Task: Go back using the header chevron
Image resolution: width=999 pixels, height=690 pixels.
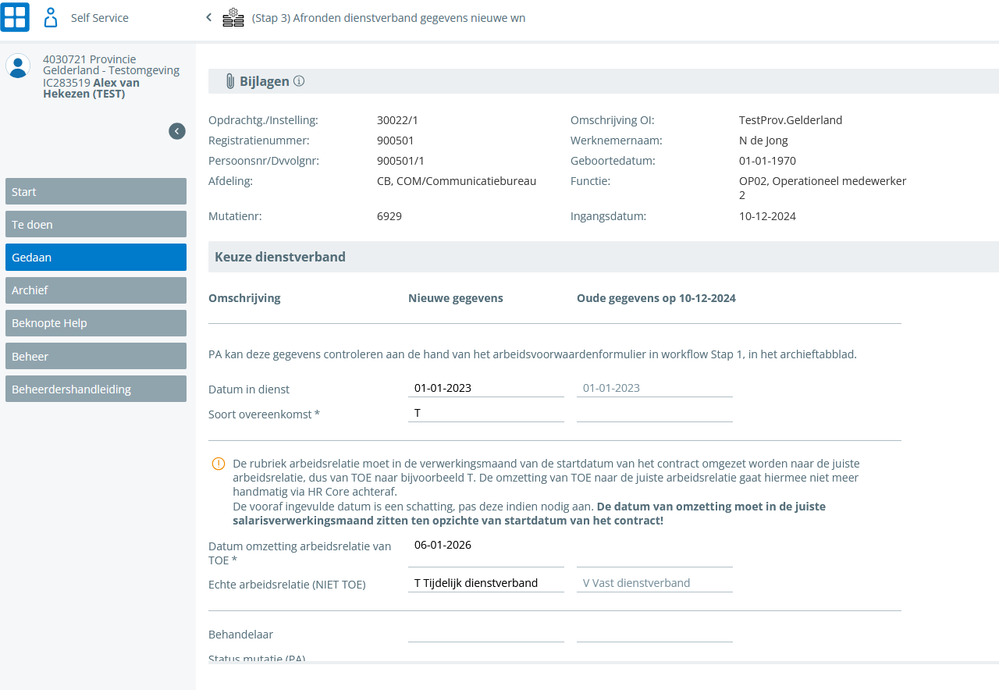Action: click(208, 17)
